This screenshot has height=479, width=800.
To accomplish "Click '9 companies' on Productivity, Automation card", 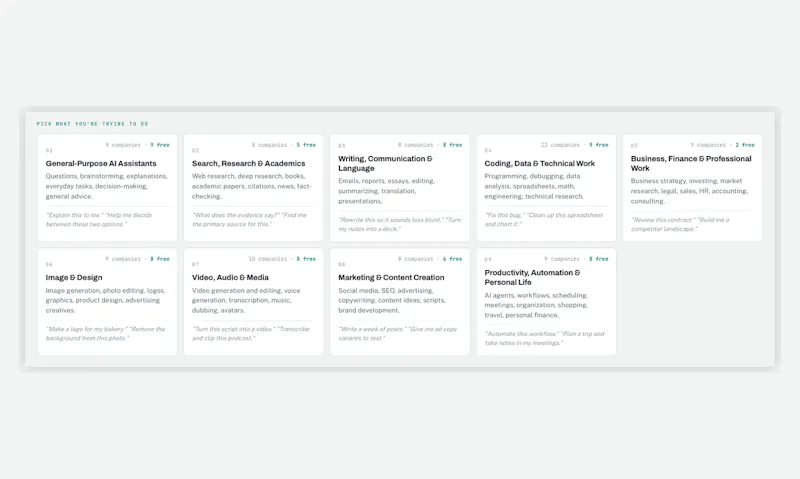I will coord(562,259).
